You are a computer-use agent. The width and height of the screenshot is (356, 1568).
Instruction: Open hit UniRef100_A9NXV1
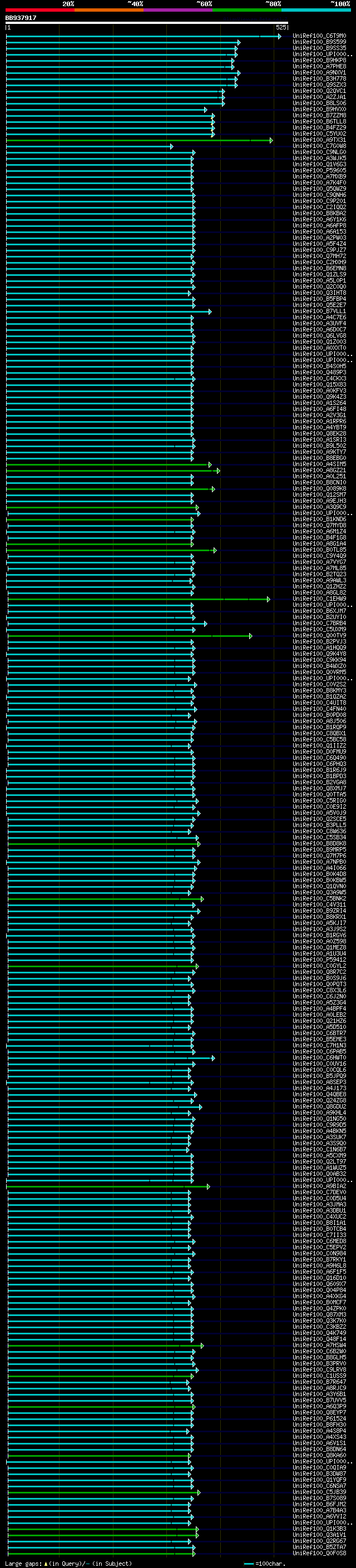point(319,72)
